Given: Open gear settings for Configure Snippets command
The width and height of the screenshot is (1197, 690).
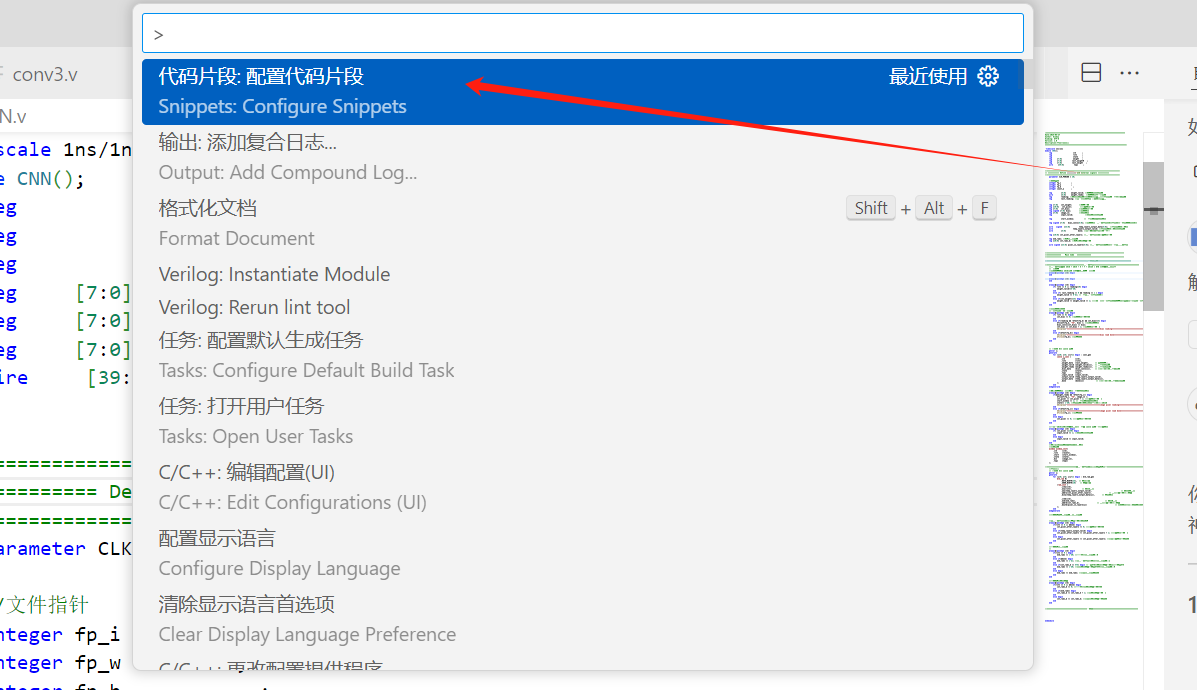Looking at the screenshot, I should (988, 76).
